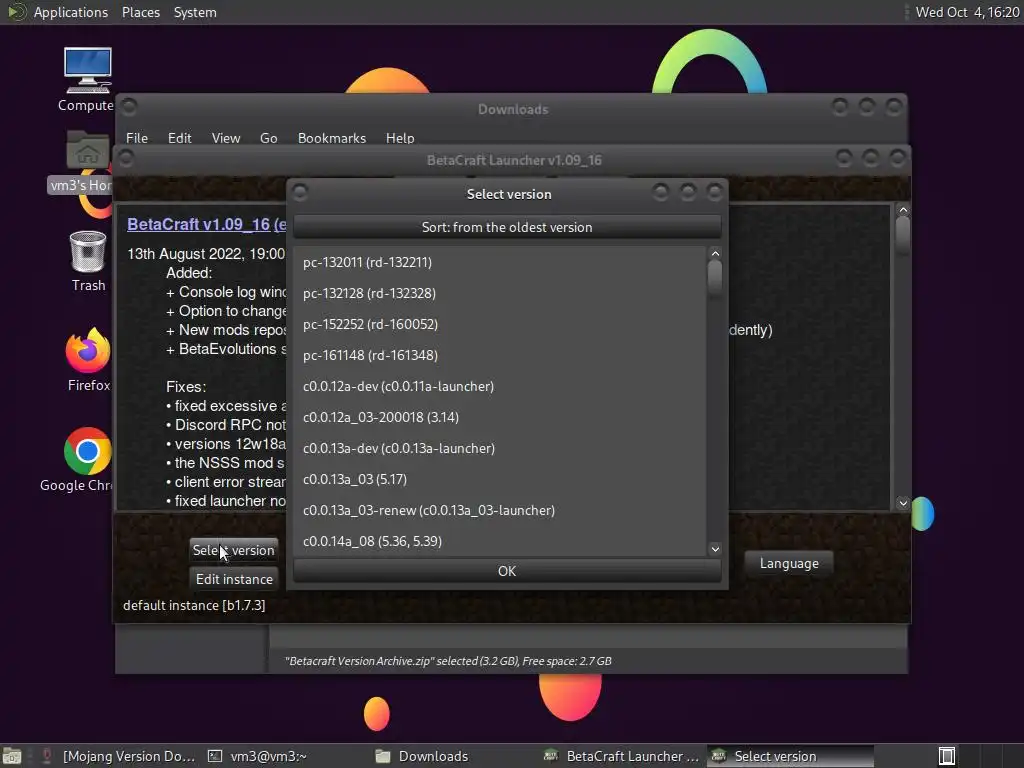Viewport: 1024px width, 768px height.
Task: Click the Downloads window menu button
Action: click(x=129, y=106)
